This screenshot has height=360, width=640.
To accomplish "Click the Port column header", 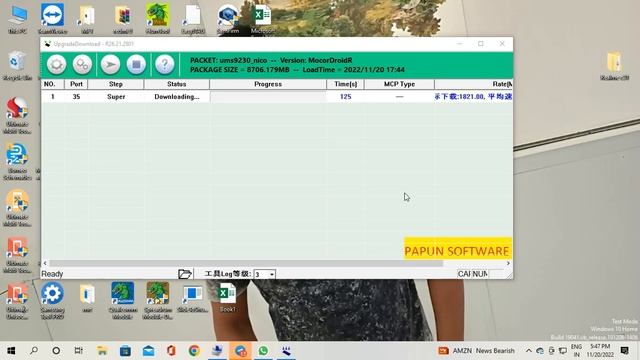I will 76,84.
